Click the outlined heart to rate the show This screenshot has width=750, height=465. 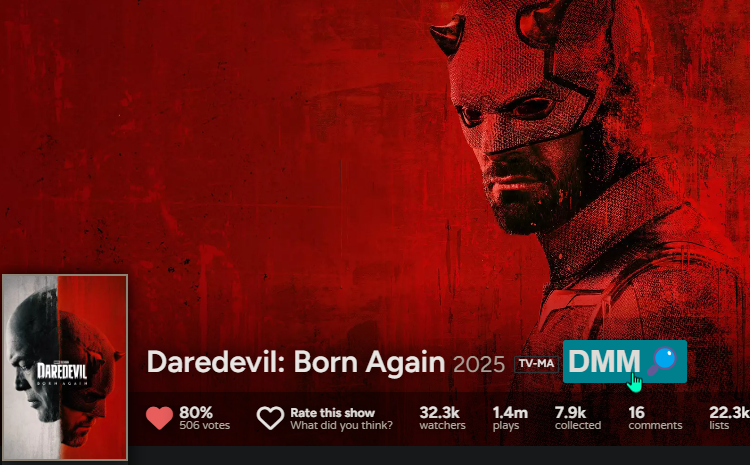270,418
